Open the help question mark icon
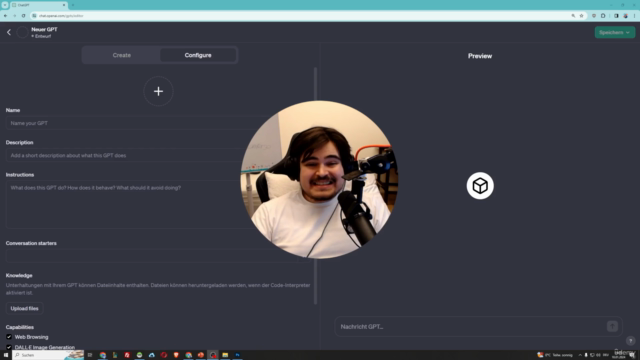The width and height of the screenshot is (640, 360). [x=630, y=340]
